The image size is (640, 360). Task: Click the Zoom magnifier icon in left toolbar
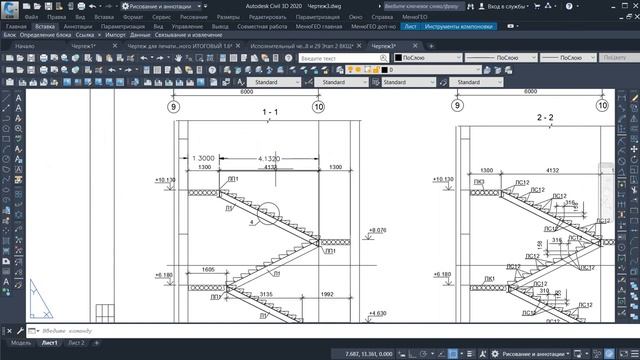tap(18, 129)
